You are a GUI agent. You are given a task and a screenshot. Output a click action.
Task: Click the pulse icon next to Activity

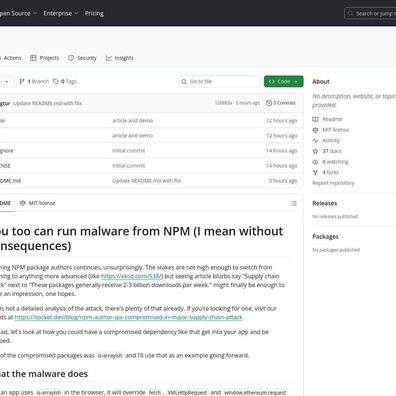315,140
